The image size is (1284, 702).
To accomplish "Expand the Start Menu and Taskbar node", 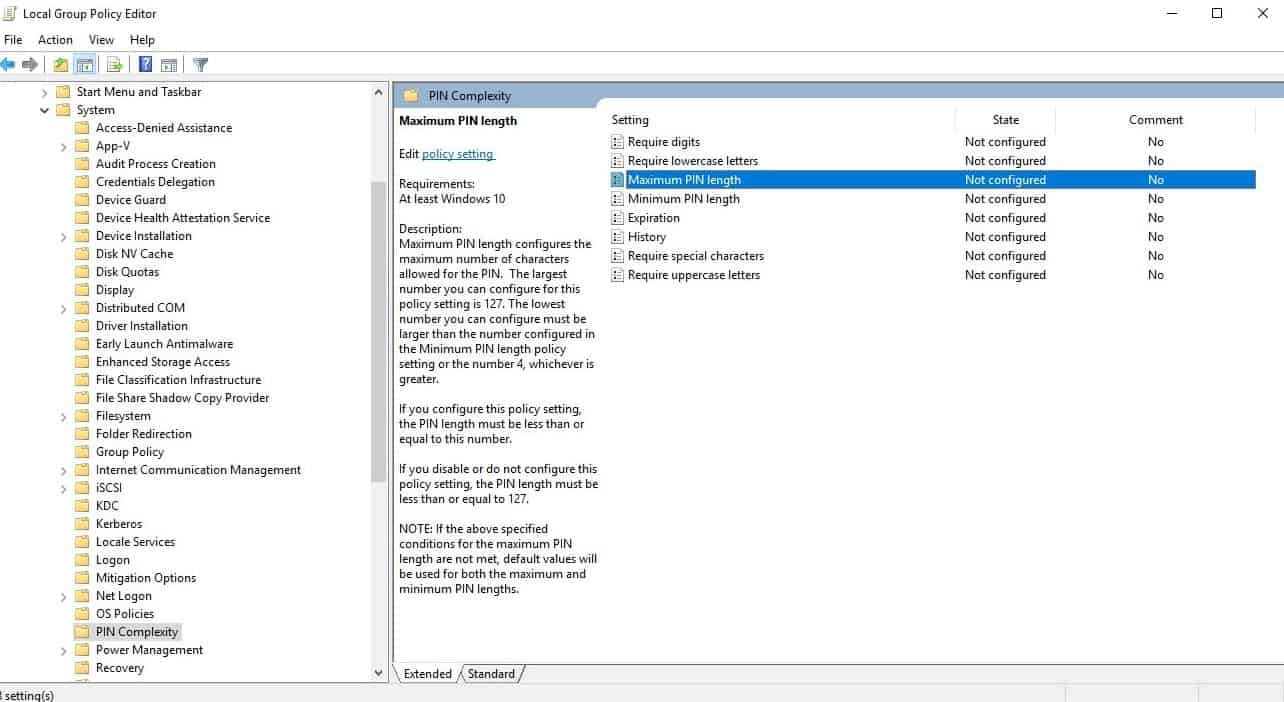I will pyautogui.click(x=45, y=92).
